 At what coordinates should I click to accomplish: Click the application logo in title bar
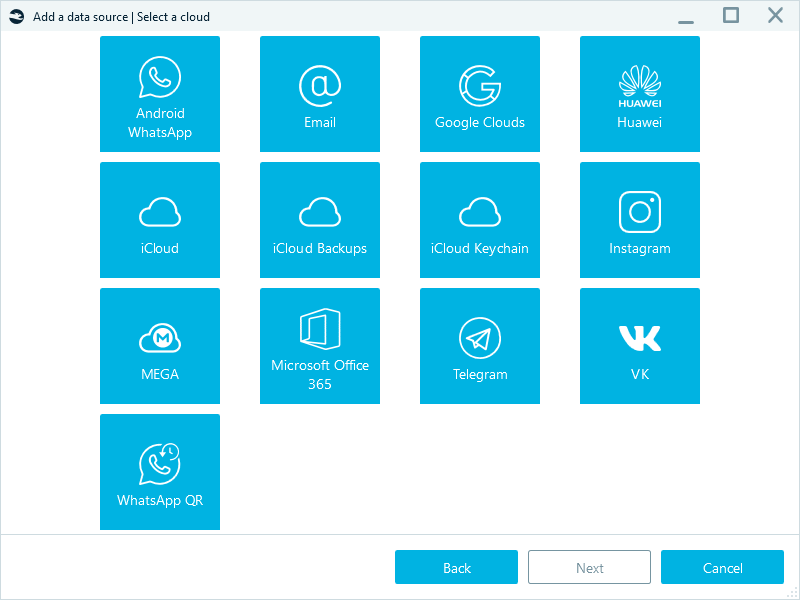click(x=17, y=15)
